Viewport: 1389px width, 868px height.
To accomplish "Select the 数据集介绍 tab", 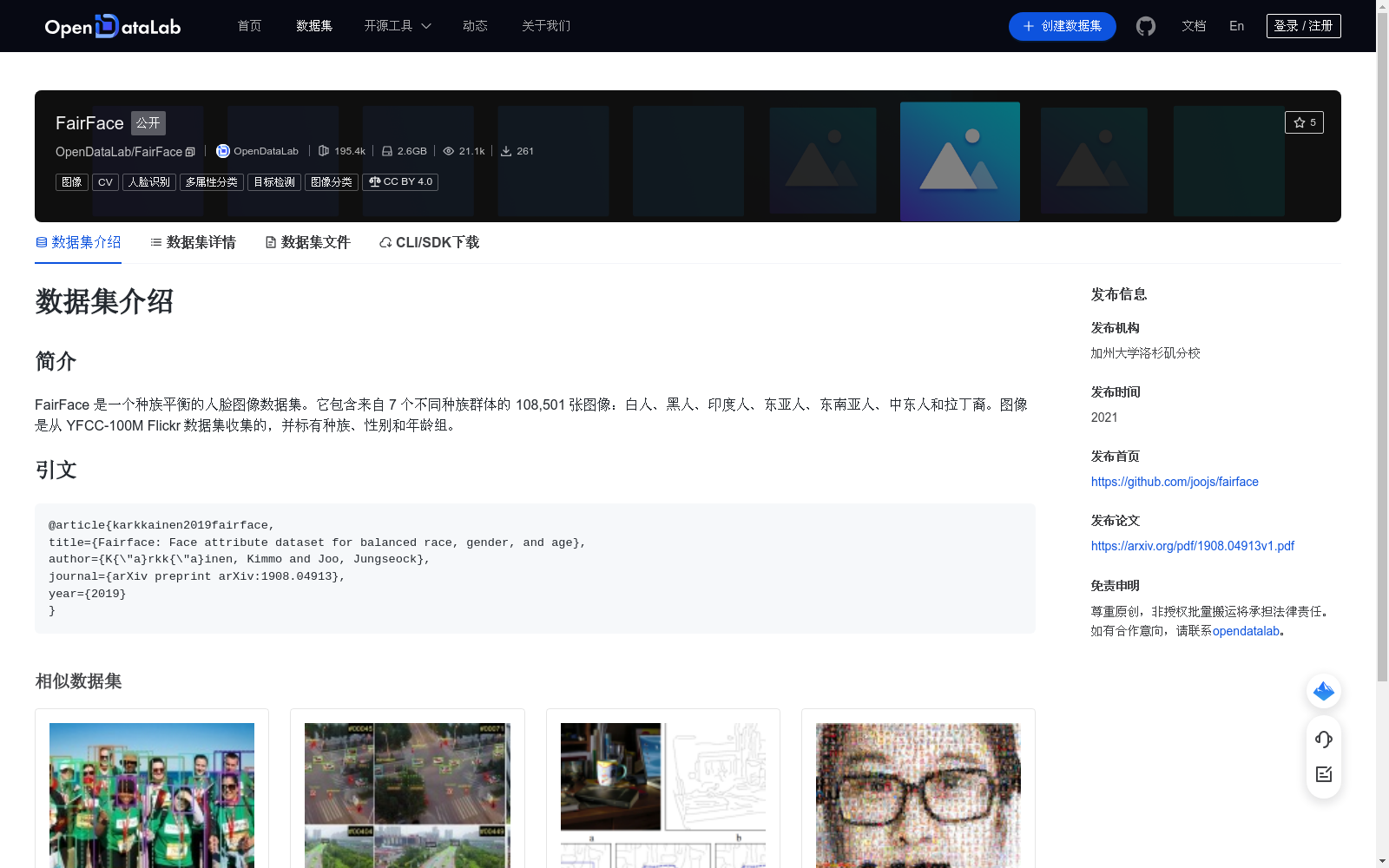I will pyautogui.click(x=78, y=242).
